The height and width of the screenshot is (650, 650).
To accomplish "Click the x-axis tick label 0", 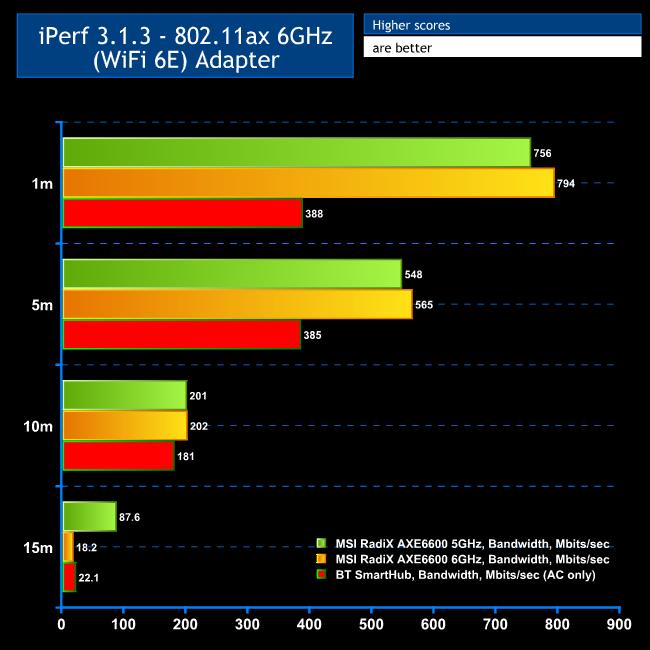I will tap(61, 624).
